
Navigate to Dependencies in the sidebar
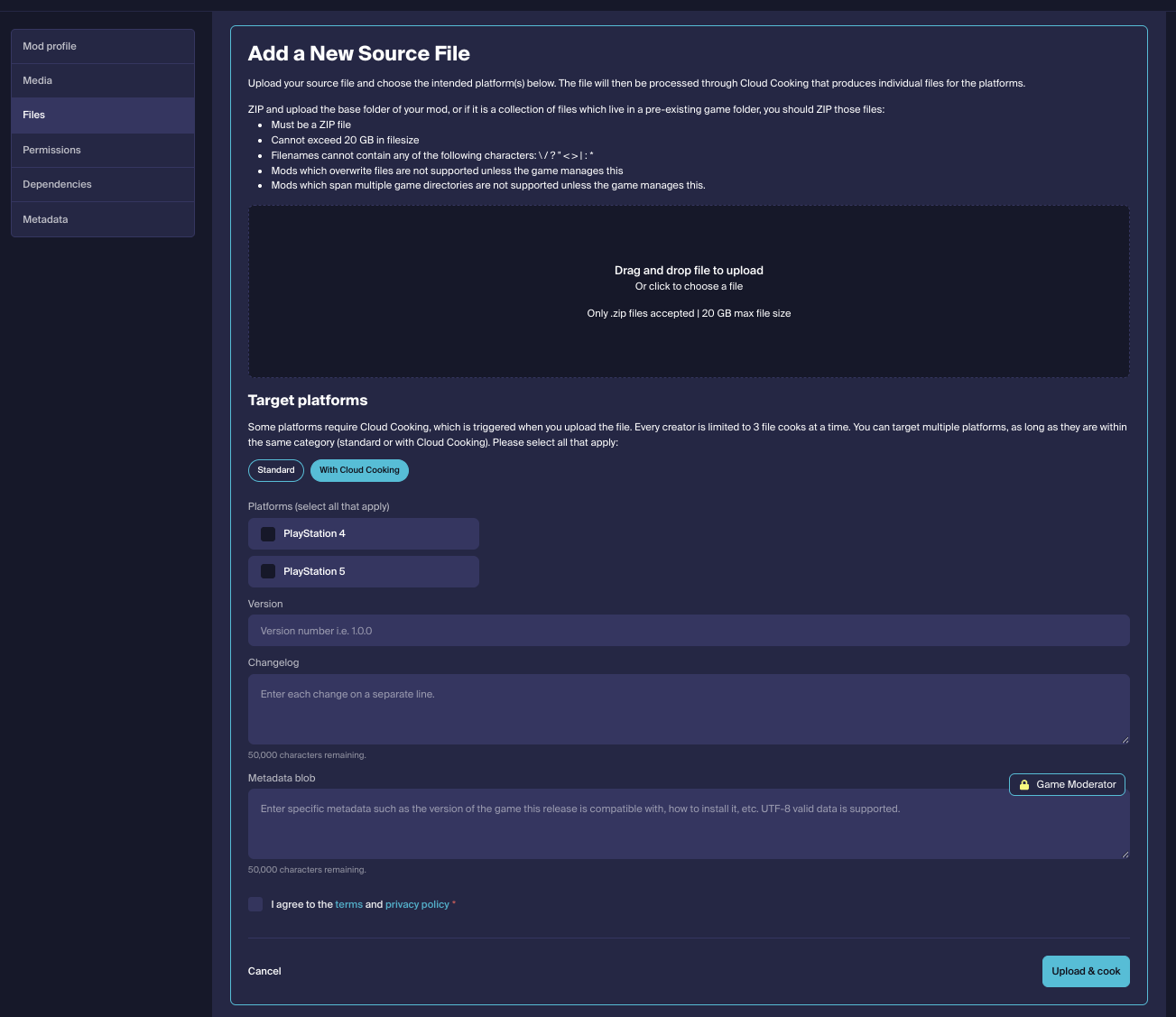(103, 184)
